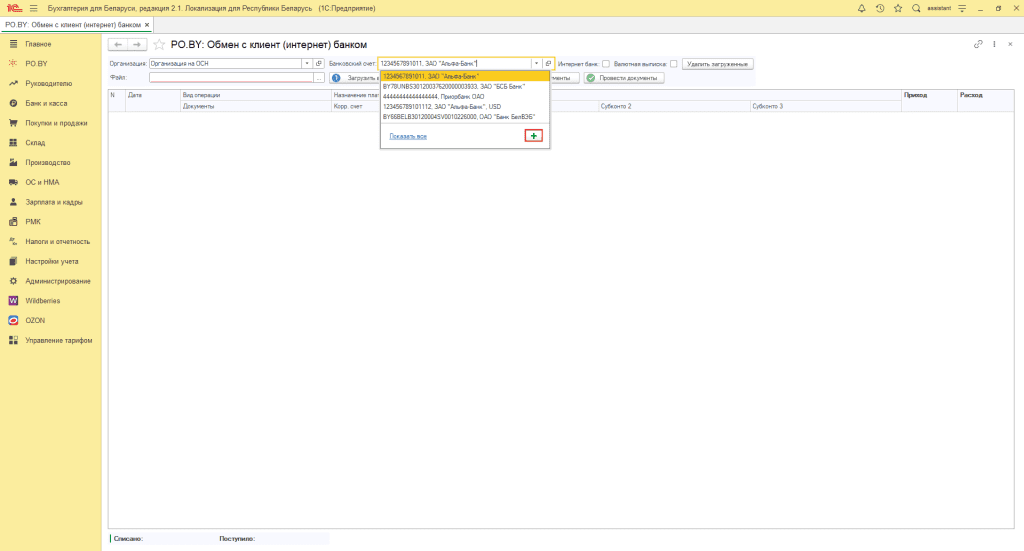The height and width of the screenshot is (551, 1024).
Task: Enable the Интернет банк checkbox
Action: tap(606, 64)
